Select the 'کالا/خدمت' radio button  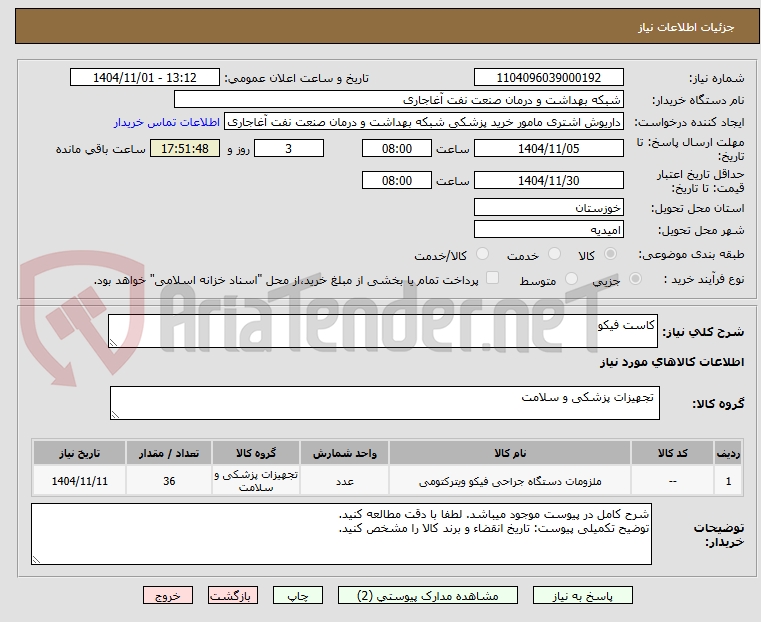482,254
